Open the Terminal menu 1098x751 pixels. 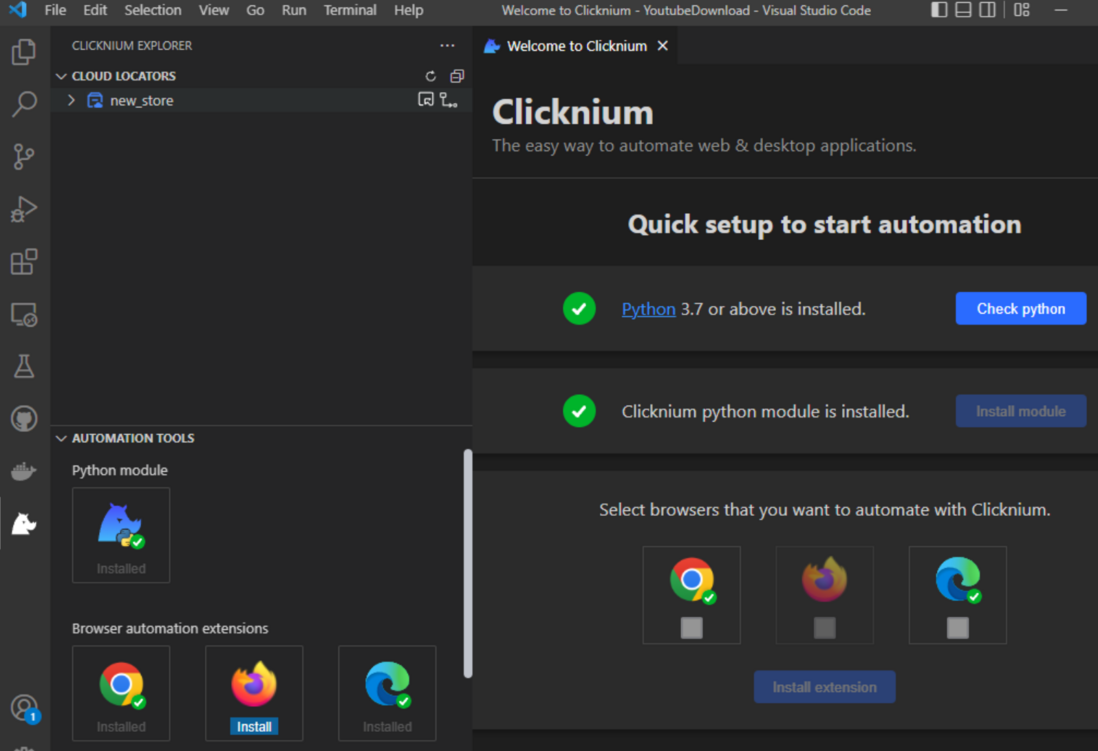pos(349,10)
